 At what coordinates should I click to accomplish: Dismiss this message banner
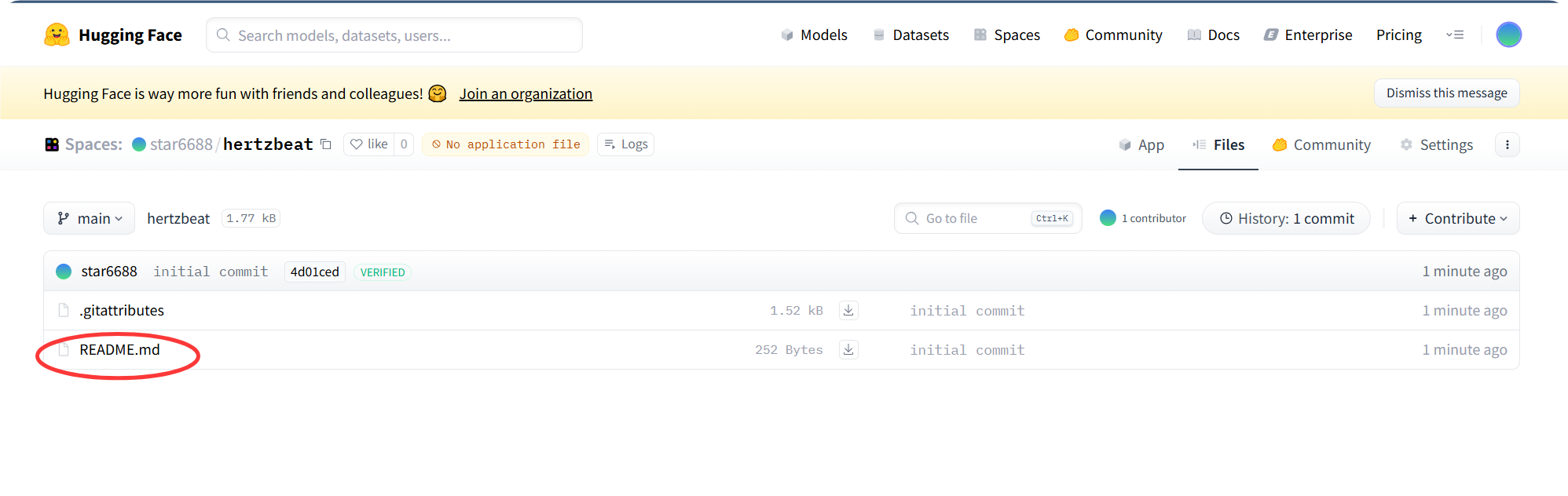click(1446, 93)
